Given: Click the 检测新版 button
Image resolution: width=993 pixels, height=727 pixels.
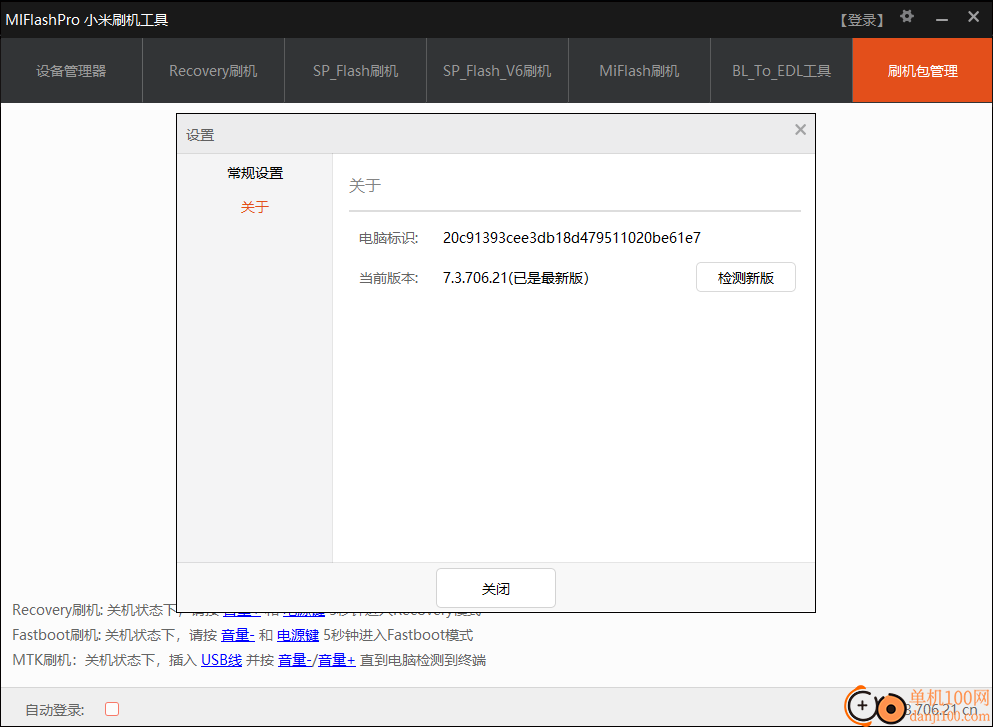Looking at the screenshot, I should (x=745, y=277).
